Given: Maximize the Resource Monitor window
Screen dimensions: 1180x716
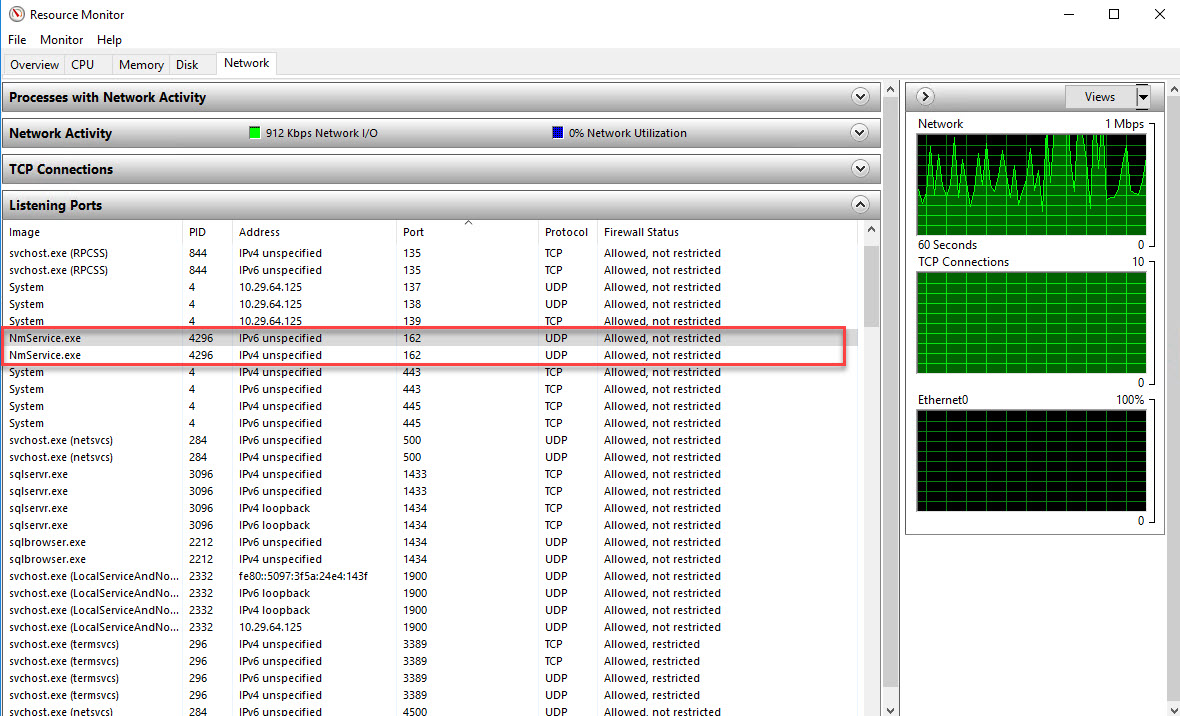Looking at the screenshot, I should [1114, 14].
